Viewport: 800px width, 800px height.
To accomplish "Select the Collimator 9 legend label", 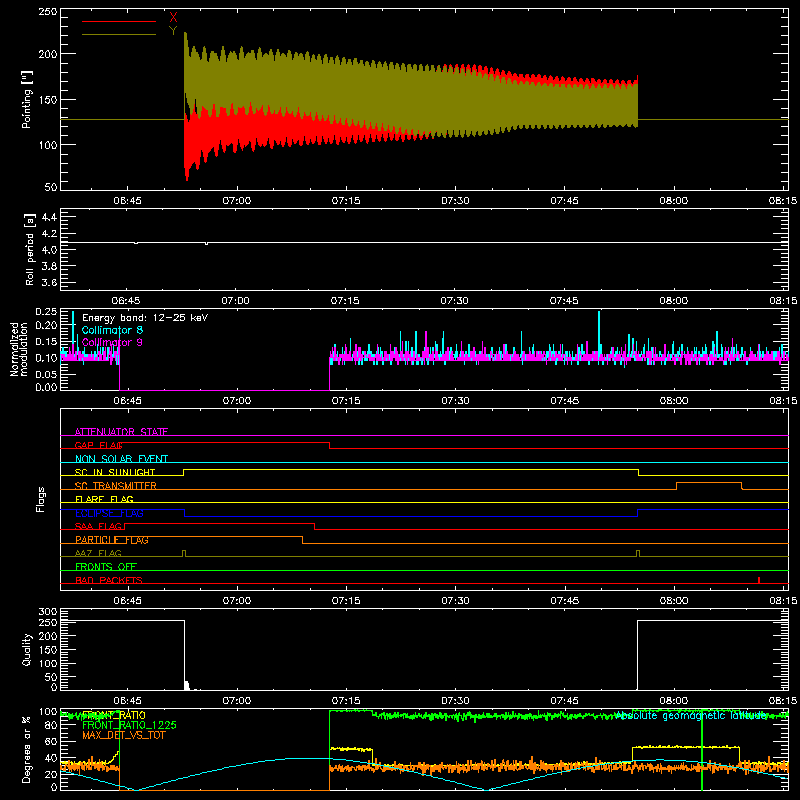I will coord(112,342).
